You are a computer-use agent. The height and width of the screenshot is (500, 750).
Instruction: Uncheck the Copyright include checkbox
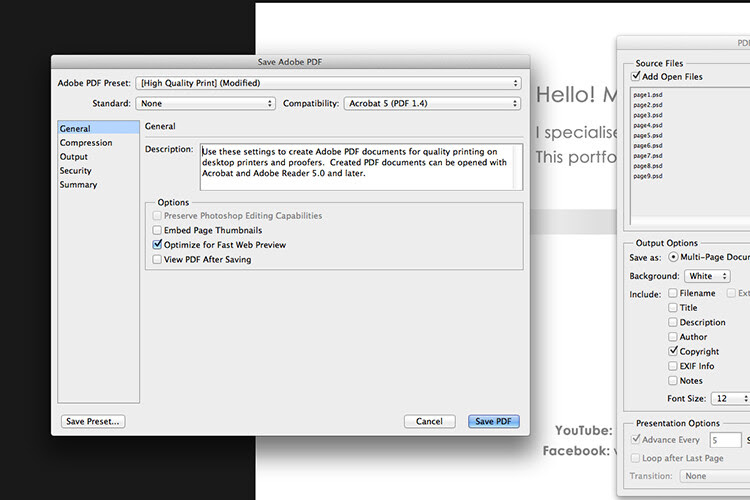(x=673, y=351)
